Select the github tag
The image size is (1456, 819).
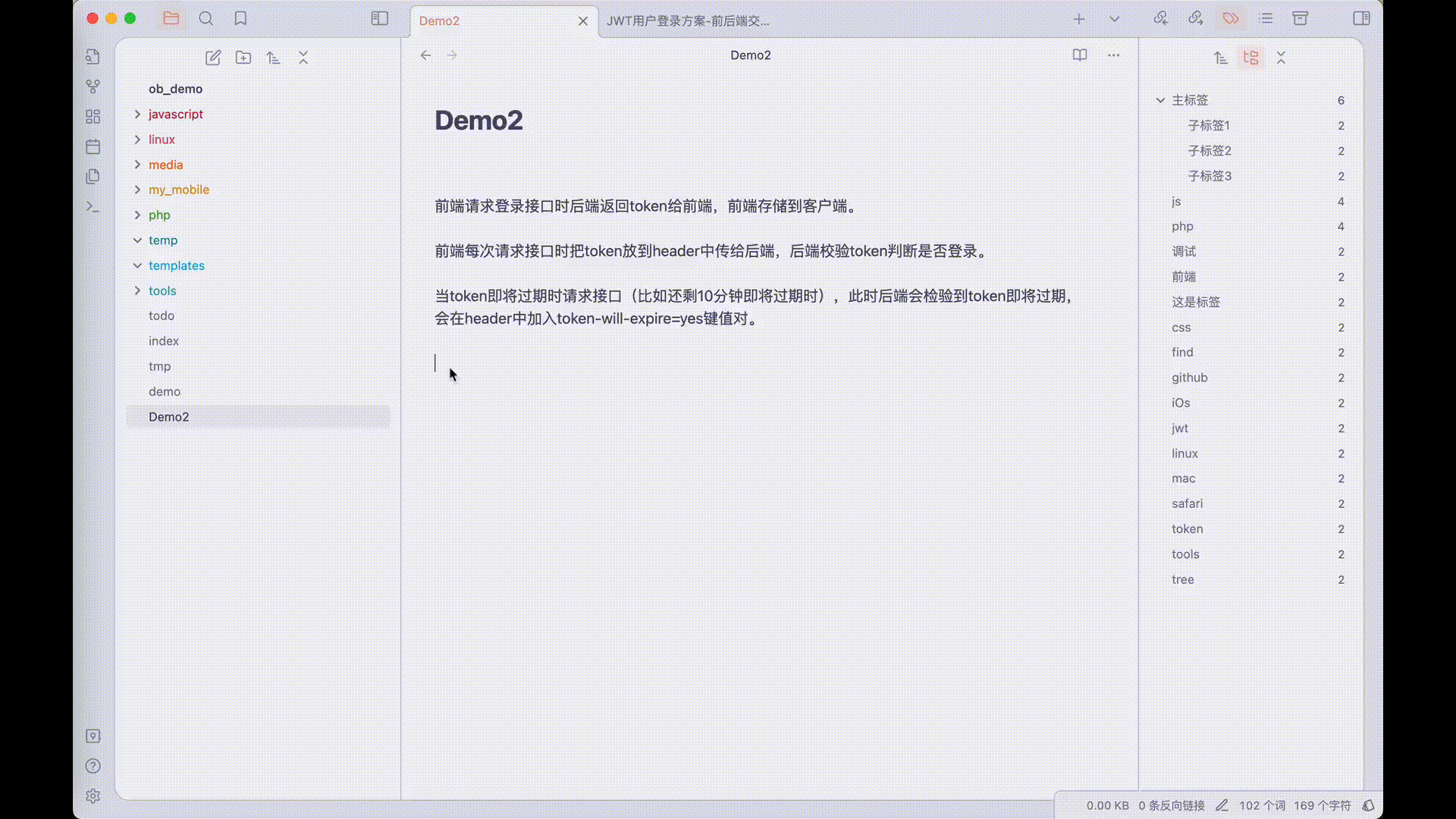(x=1189, y=378)
